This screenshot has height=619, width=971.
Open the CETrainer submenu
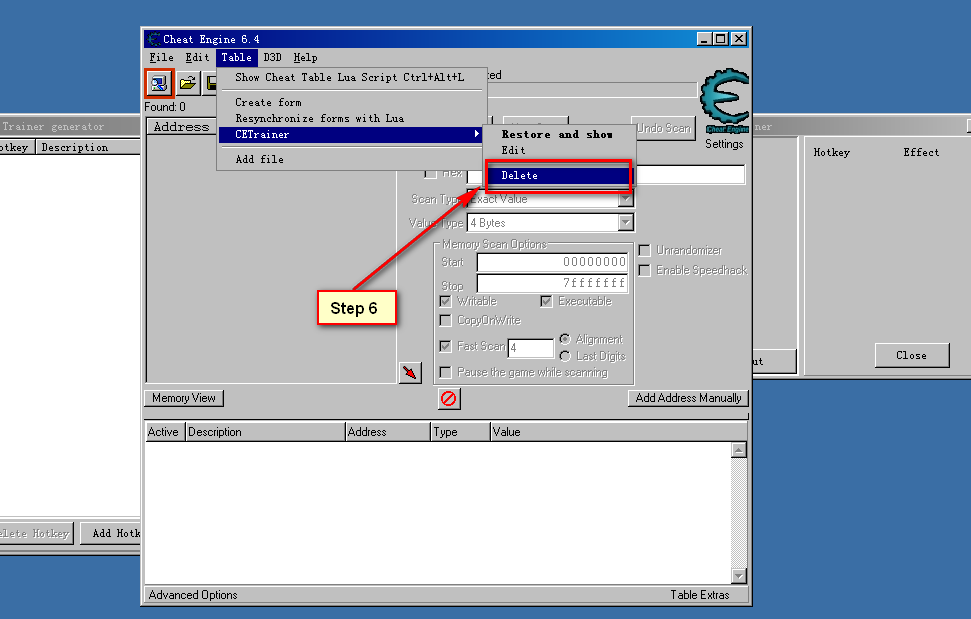pyautogui.click(x=351, y=134)
